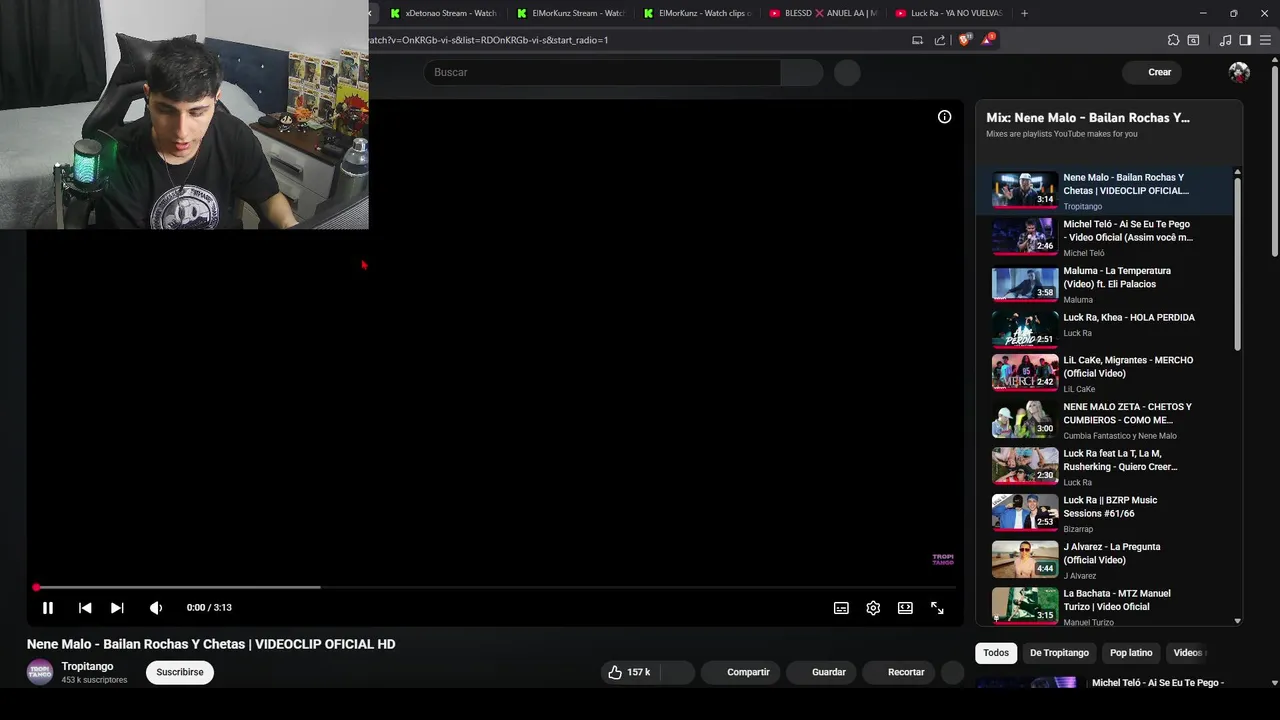Play Maluma La Temperatura from the mix
Viewport: 1280px width, 720px height.
point(1104,285)
